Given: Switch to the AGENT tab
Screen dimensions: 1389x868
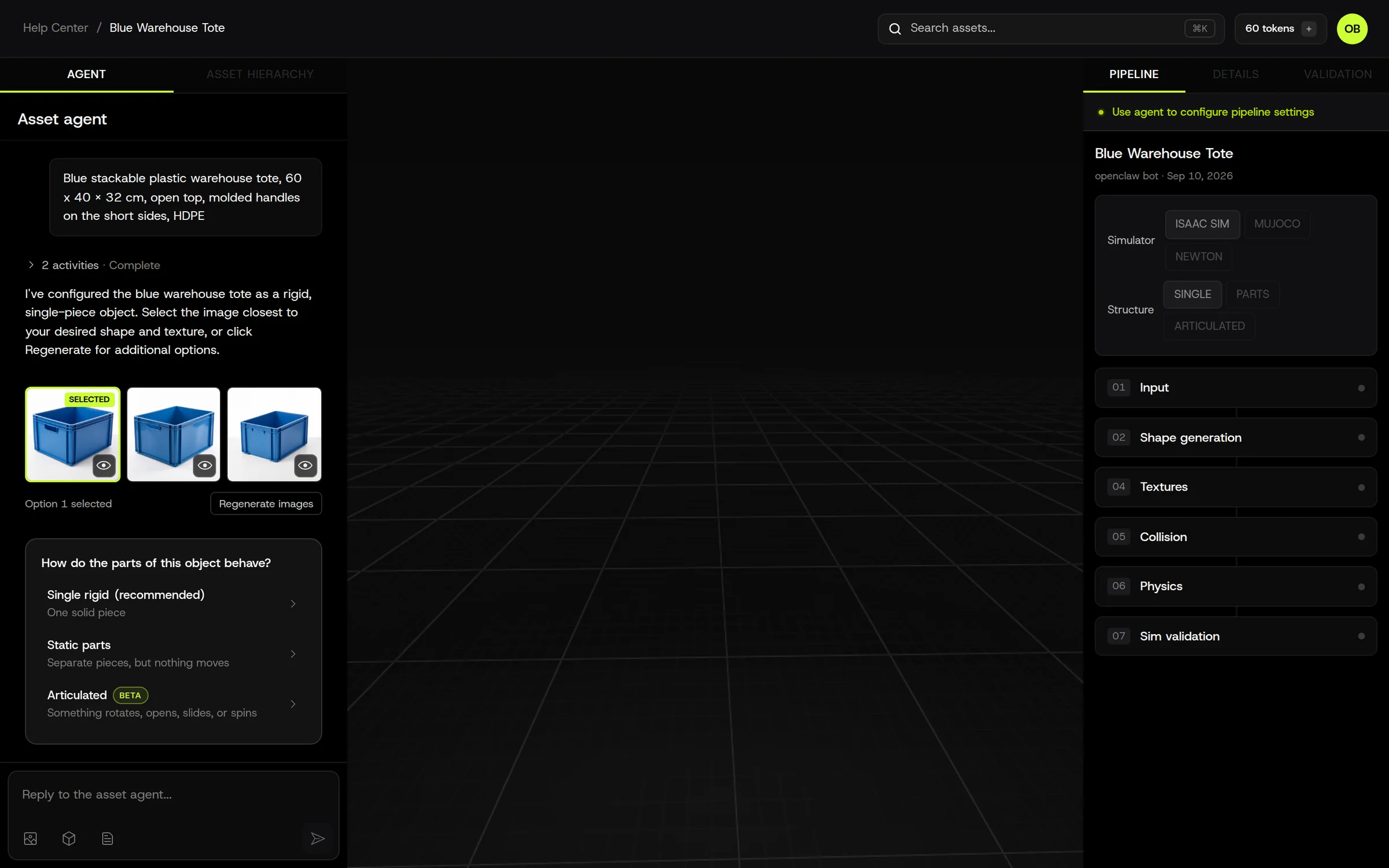Looking at the screenshot, I should pyautogui.click(x=86, y=75).
